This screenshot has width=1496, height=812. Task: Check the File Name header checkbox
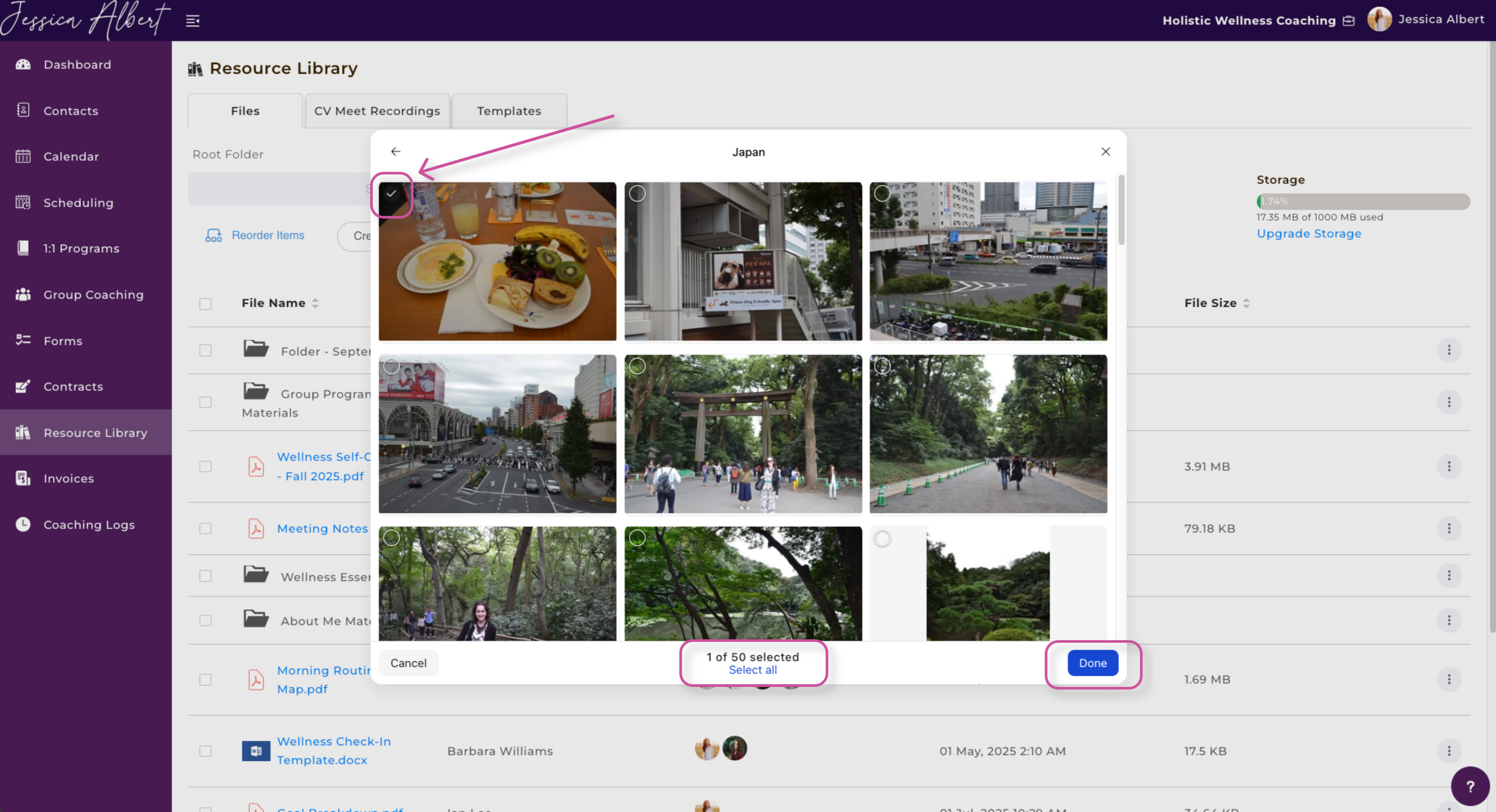tap(205, 304)
